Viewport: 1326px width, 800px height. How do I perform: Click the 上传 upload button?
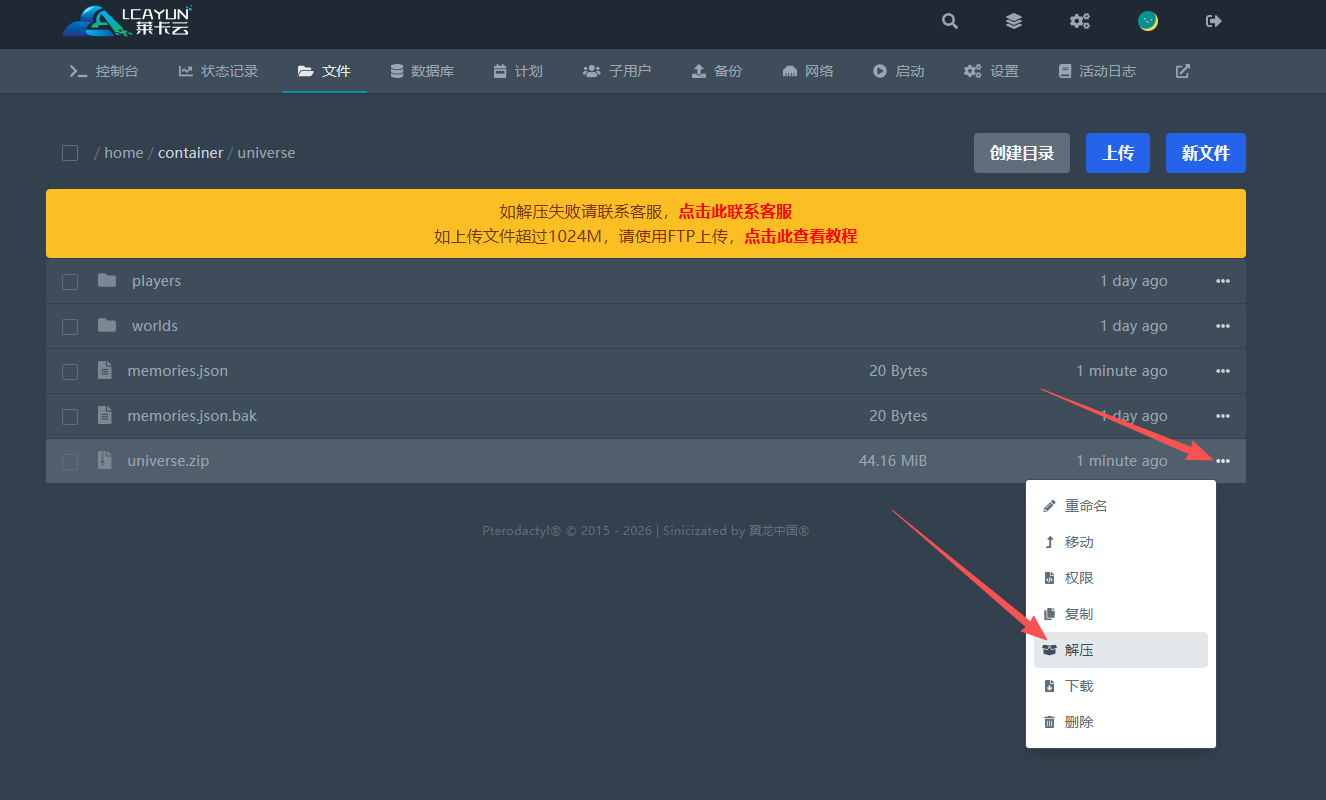pyautogui.click(x=1117, y=153)
